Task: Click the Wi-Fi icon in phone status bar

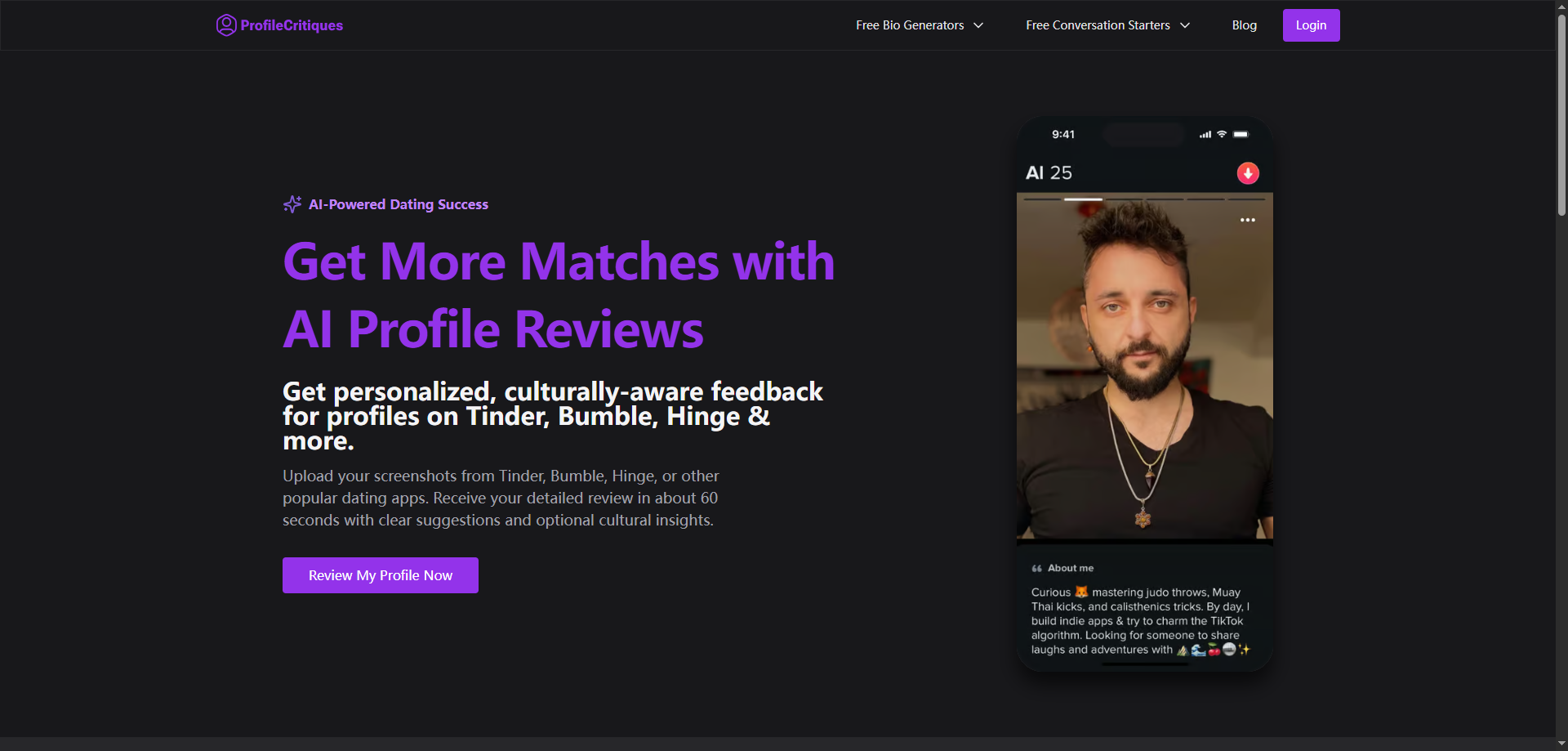Action: (1222, 134)
